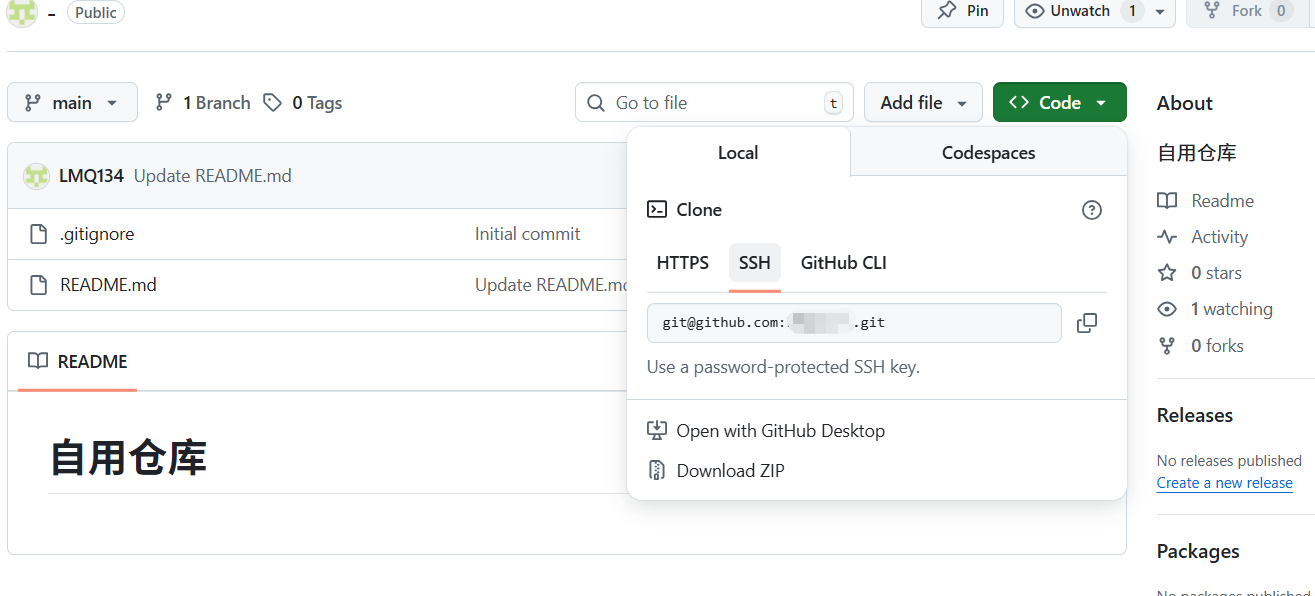The image size is (1315, 596).
Task: Click the Branch icon next to 1 Branch
Action: point(164,102)
